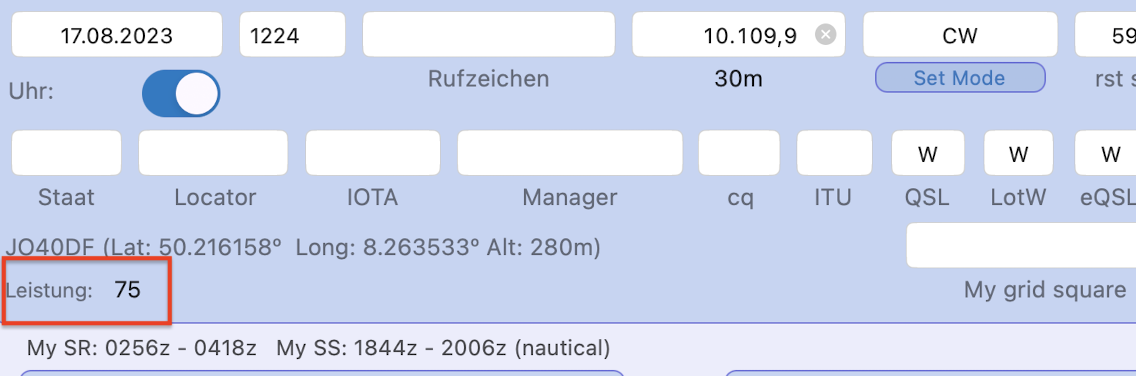Open the LotW status field showing W

click(x=1019, y=153)
